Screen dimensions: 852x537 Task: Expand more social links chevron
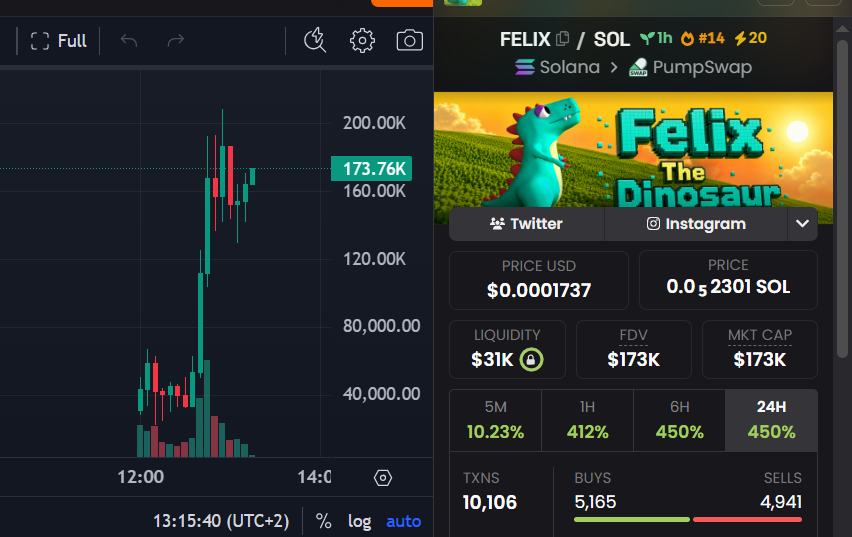click(803, 224)
